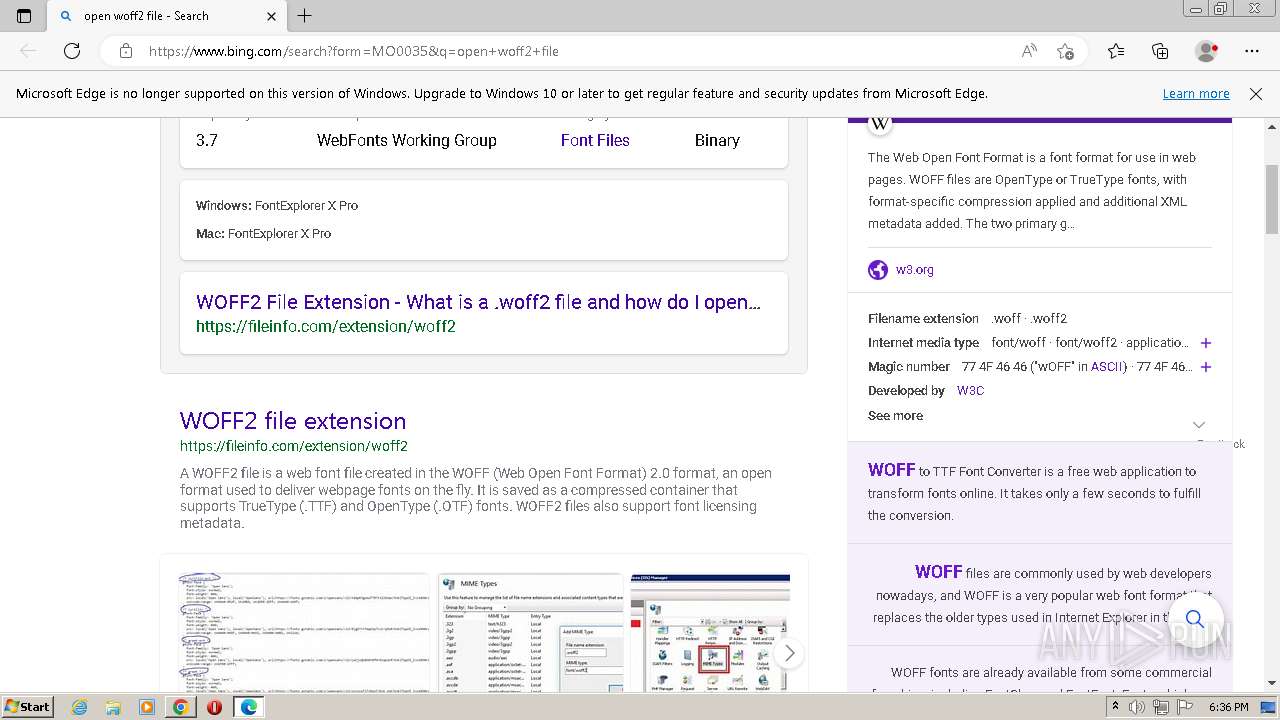The width and height of the screenshot is (1280, 720).
Task: Click the 'Binary' format text
Action: pyautogui.click(x=717, y=140)
